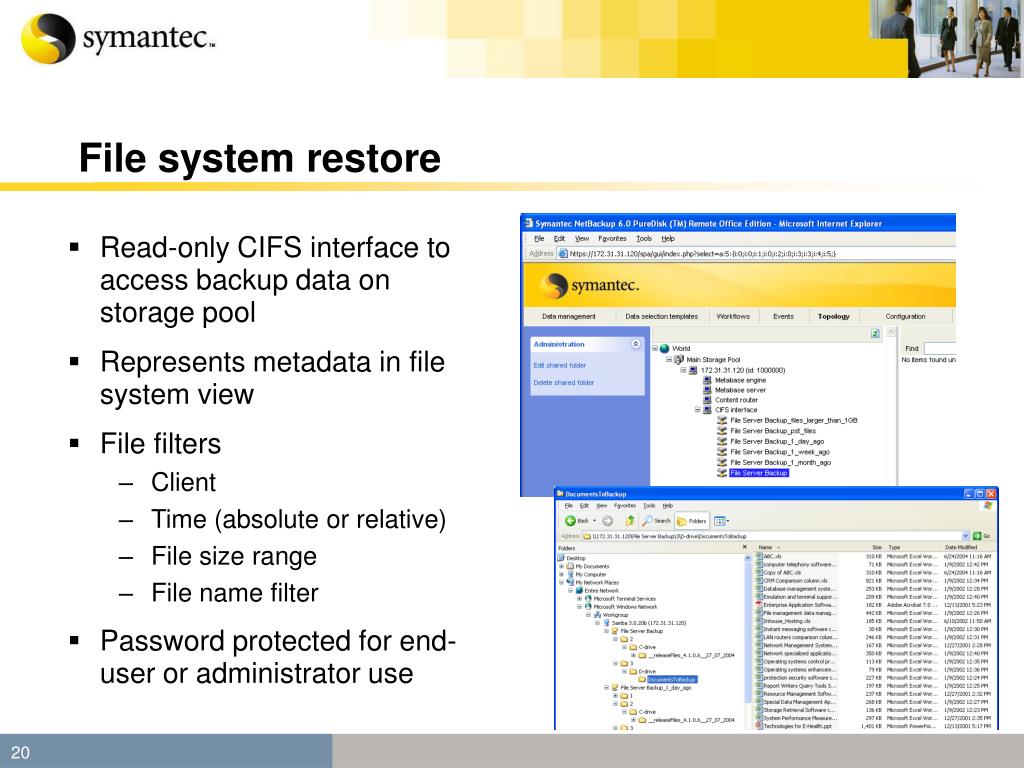Select the highlighted File Server Backup node
The height and width of the screenshot is (768, 1024).
click(x=759, y=473)
